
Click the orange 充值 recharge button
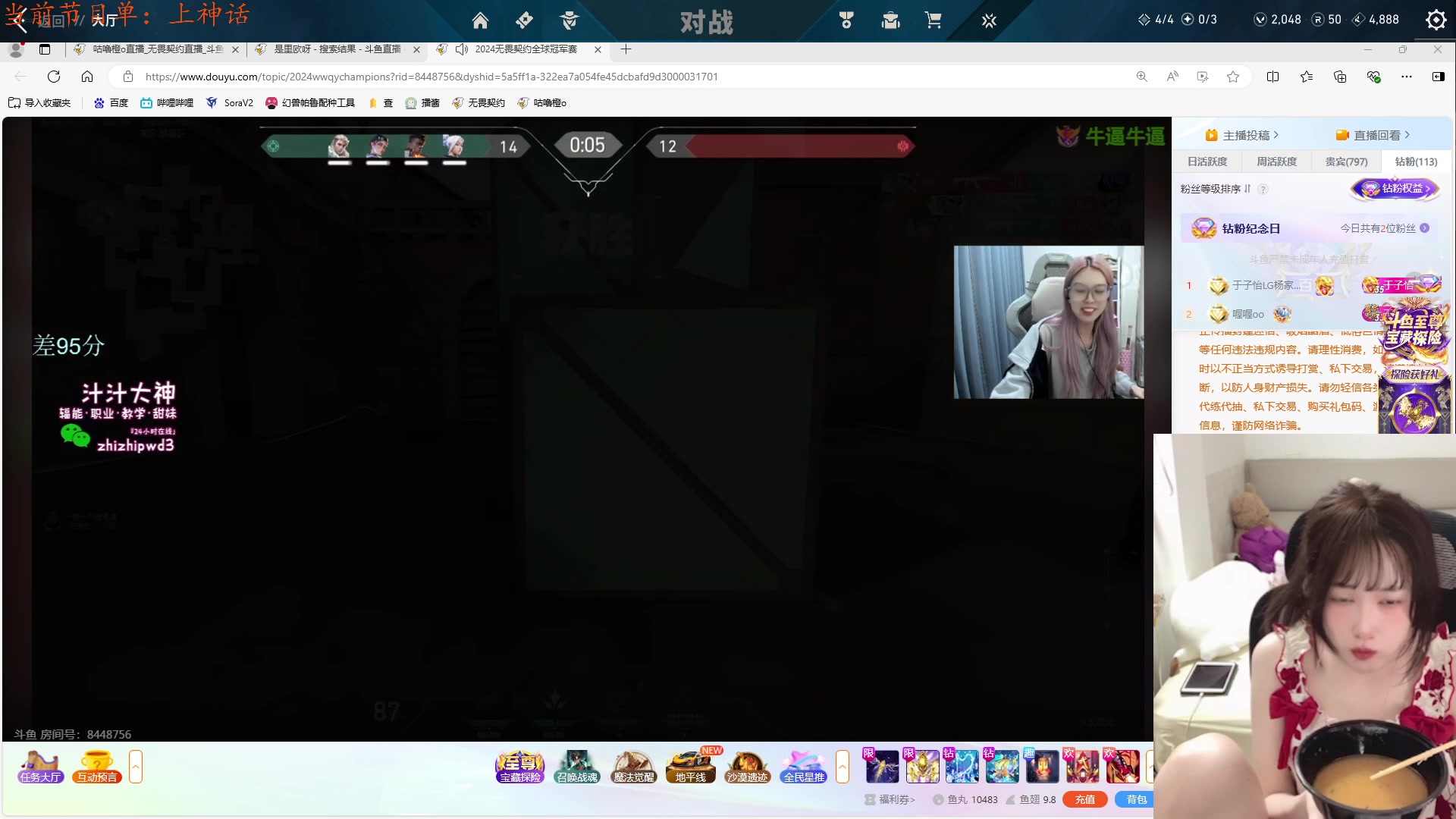click(x=1084, y=799)
